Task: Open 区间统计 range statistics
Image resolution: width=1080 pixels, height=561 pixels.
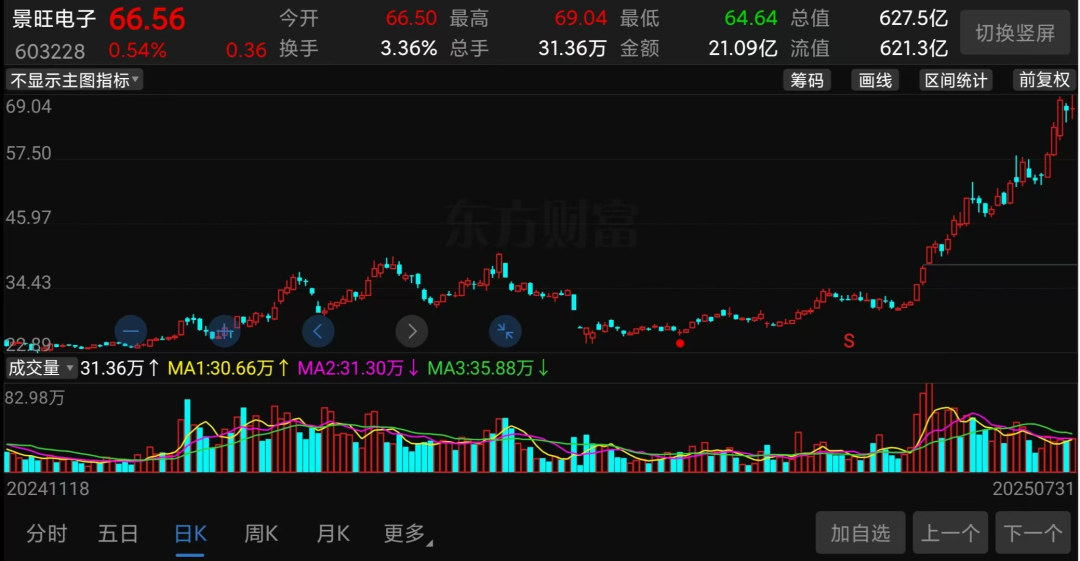Action: (x=955, y=80)
